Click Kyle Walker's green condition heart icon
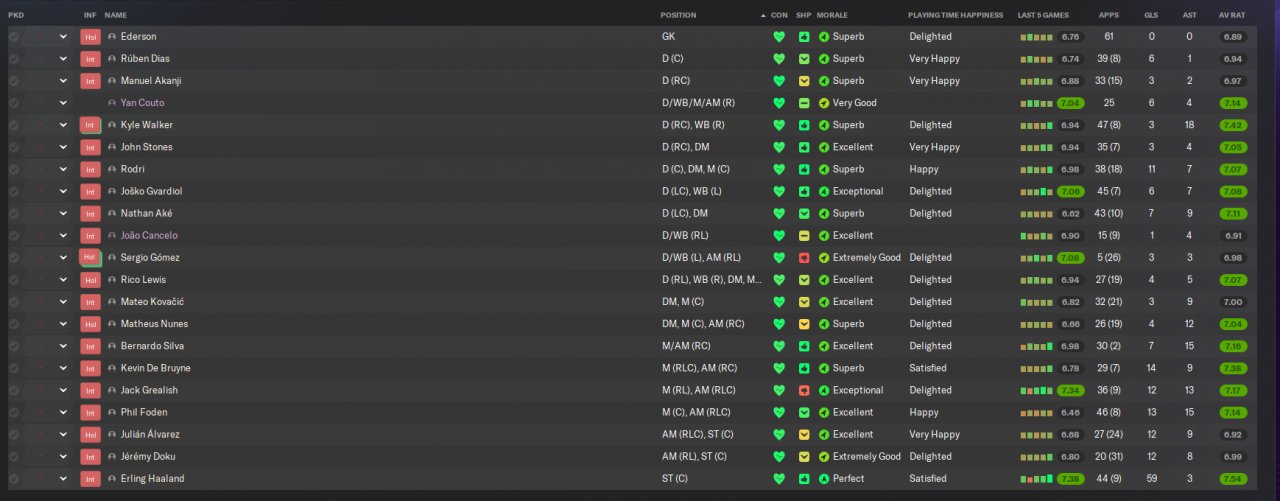The height and width of the screenshot is (501, 1280). 779,125
